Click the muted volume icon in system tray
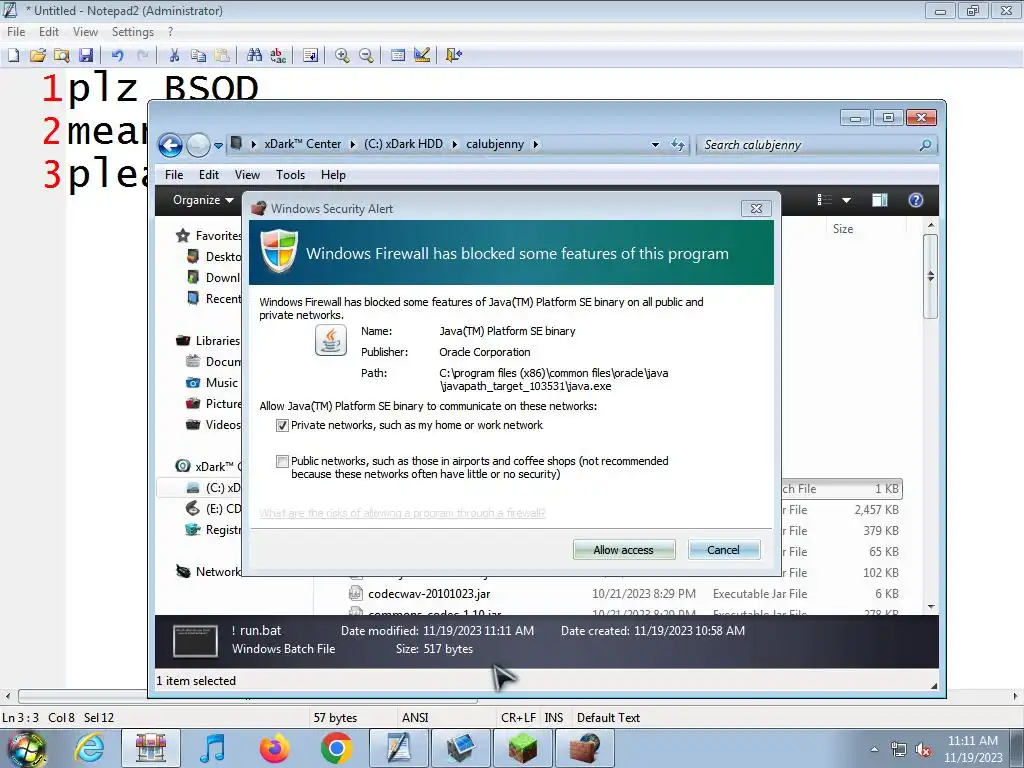This screenshot has width=1024, height=768. pyautogui.click(x=923, y=750)
